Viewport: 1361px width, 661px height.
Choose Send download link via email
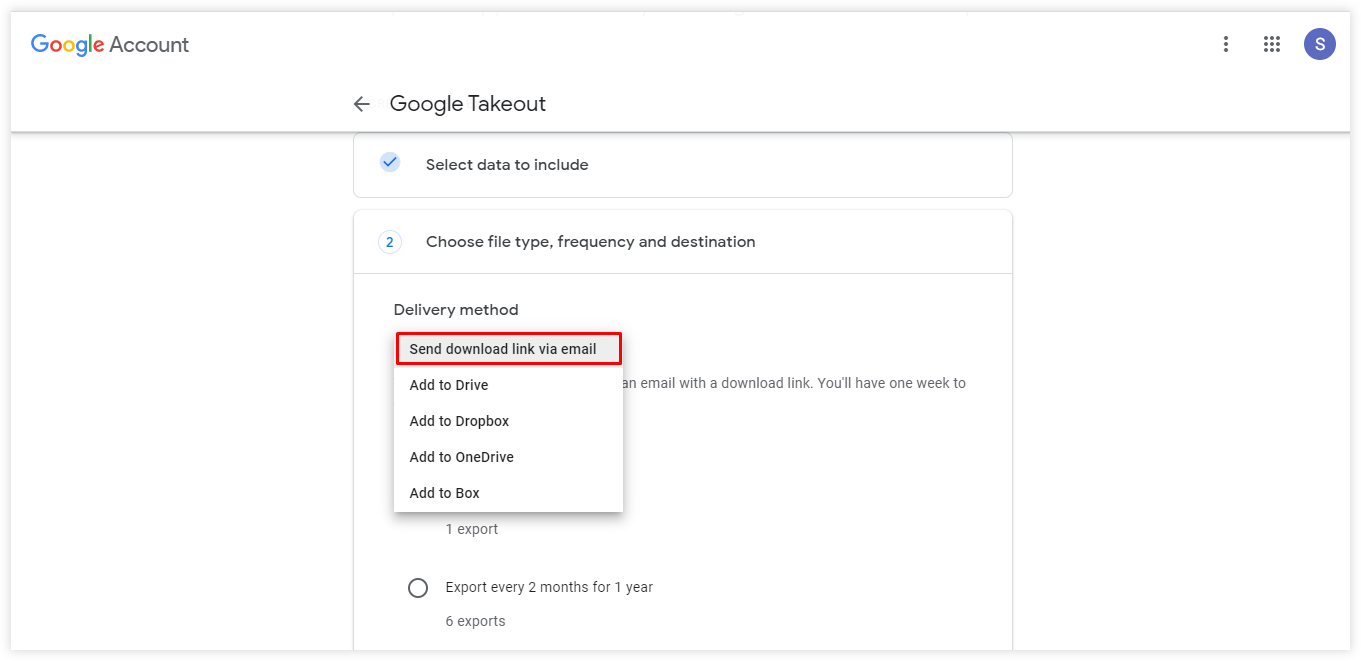pos(508,349)
